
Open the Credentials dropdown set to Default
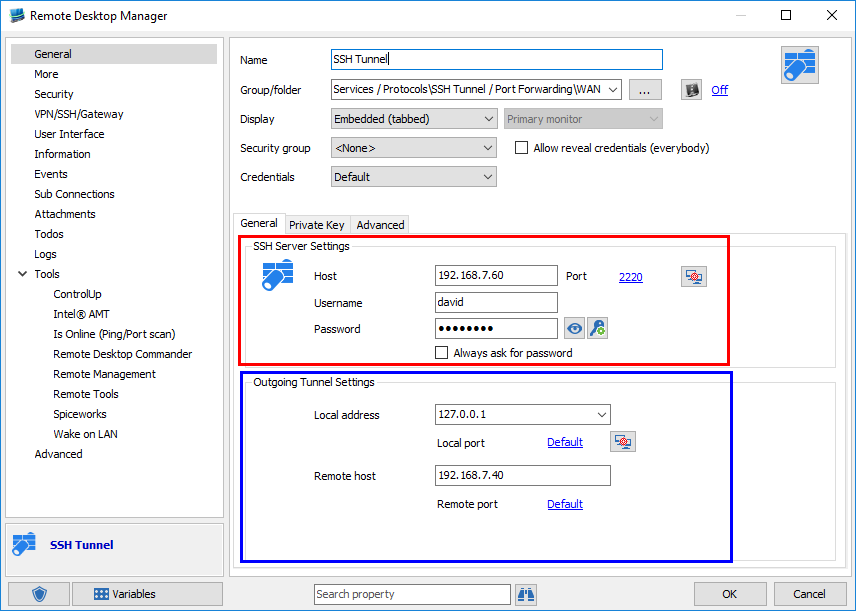coord(413,176)
